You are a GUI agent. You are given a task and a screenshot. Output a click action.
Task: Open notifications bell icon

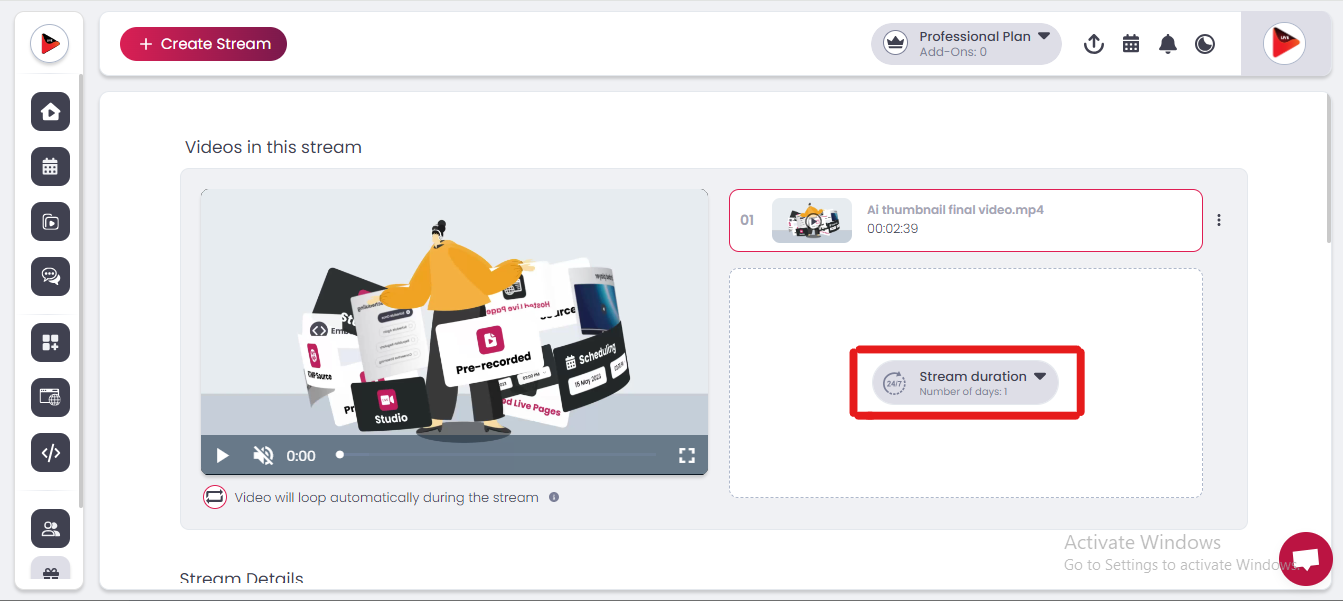pos(1167,44)
